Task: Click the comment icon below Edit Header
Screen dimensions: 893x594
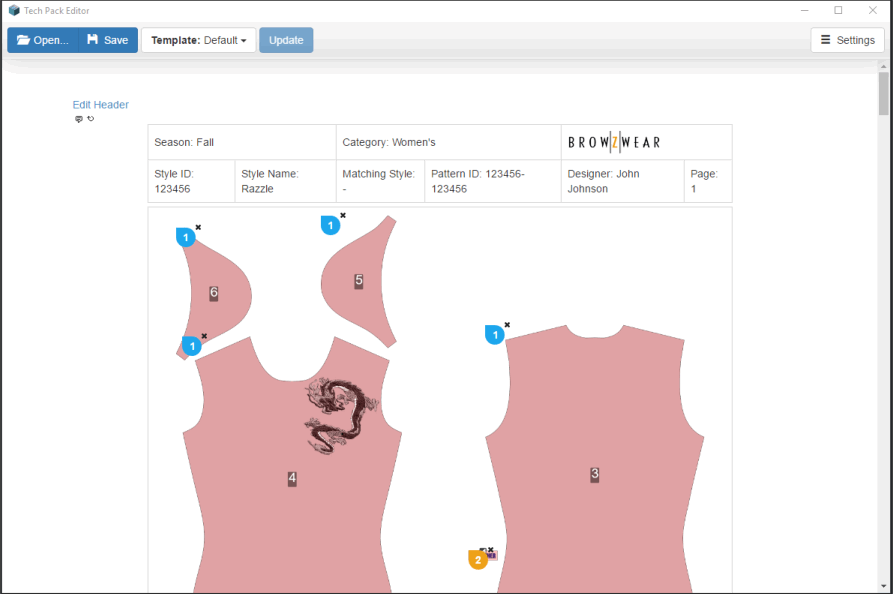Action: click(79, 119)
